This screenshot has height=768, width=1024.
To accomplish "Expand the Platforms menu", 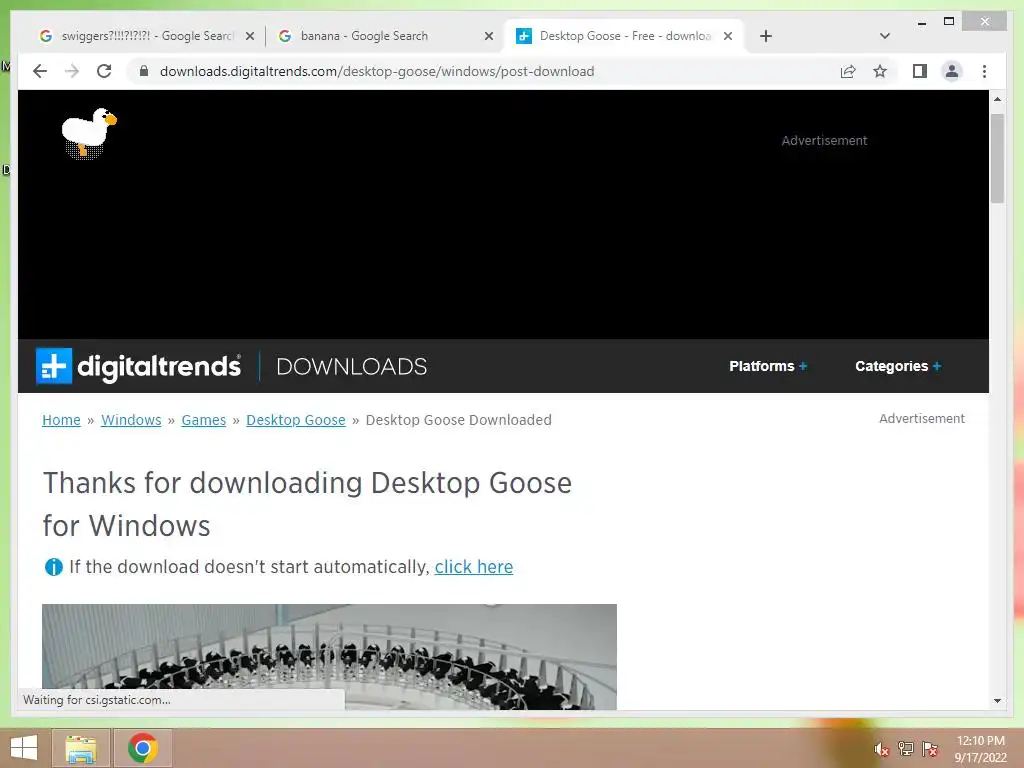I will tap(768, 366).
